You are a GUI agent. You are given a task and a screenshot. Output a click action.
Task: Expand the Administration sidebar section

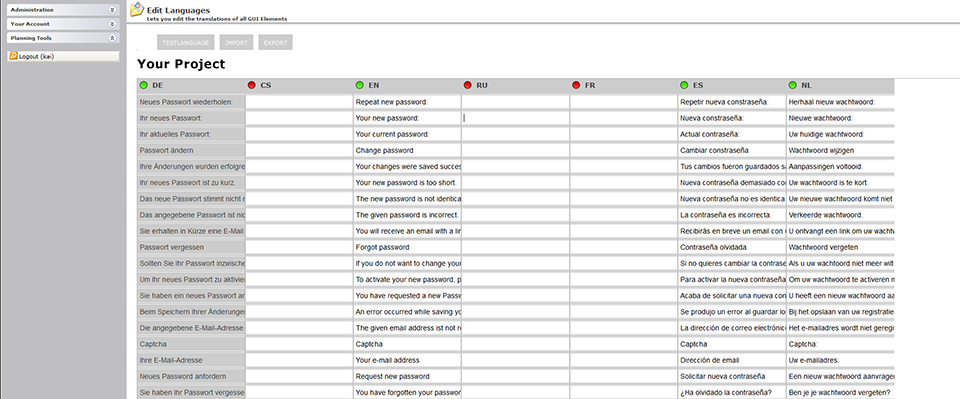(112, 10)
